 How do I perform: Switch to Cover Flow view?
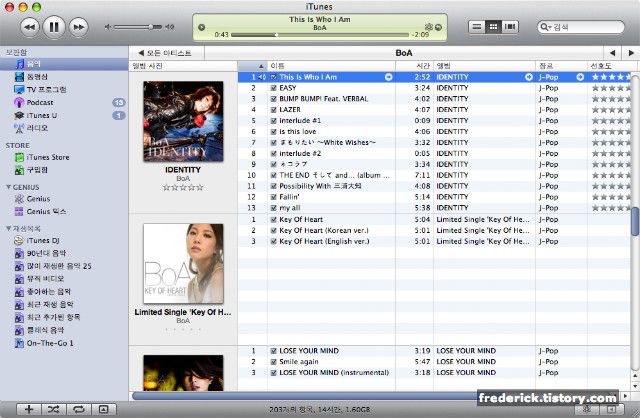(x=510, y=27)
